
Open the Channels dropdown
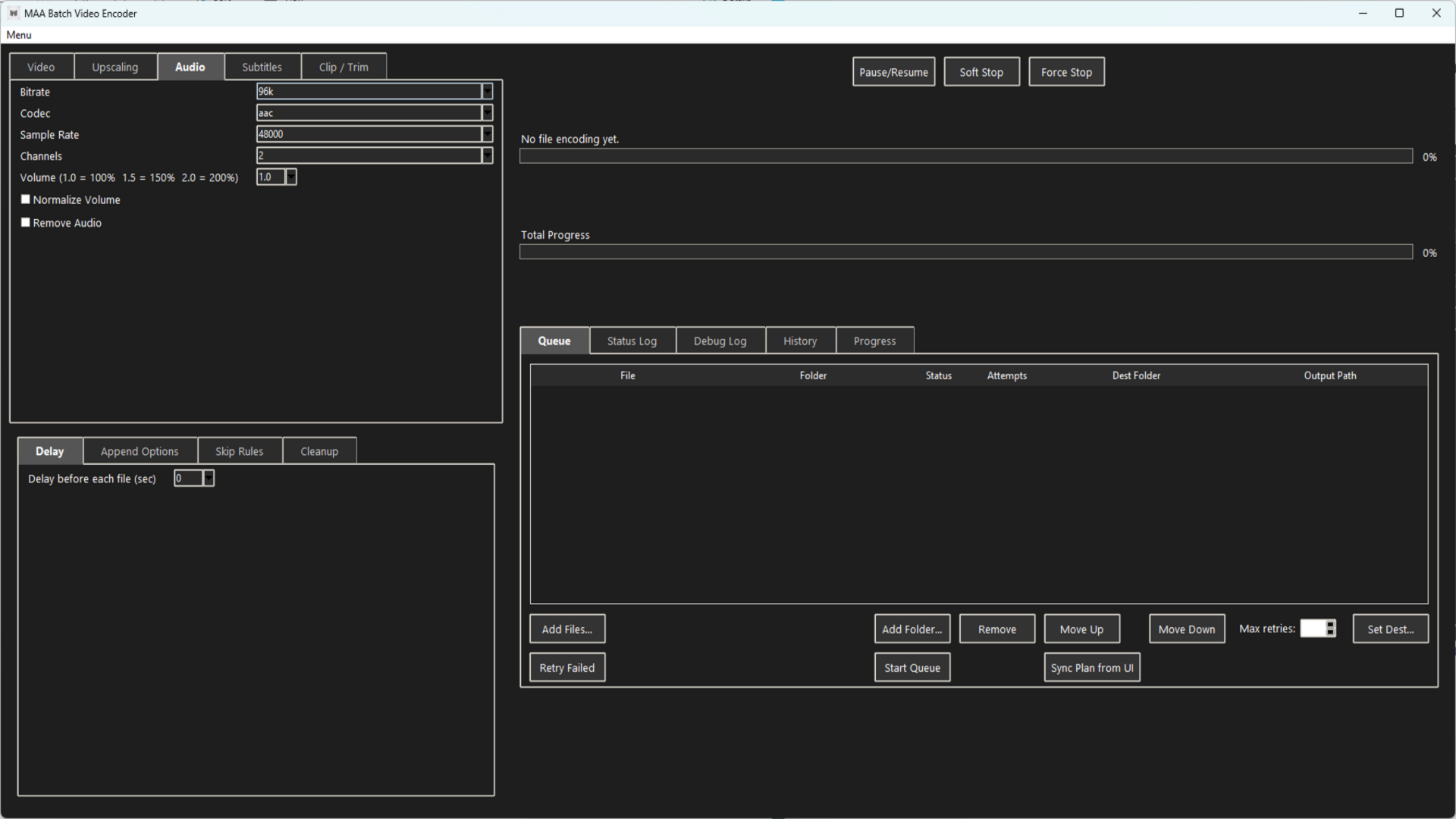[x=487, y=155]
